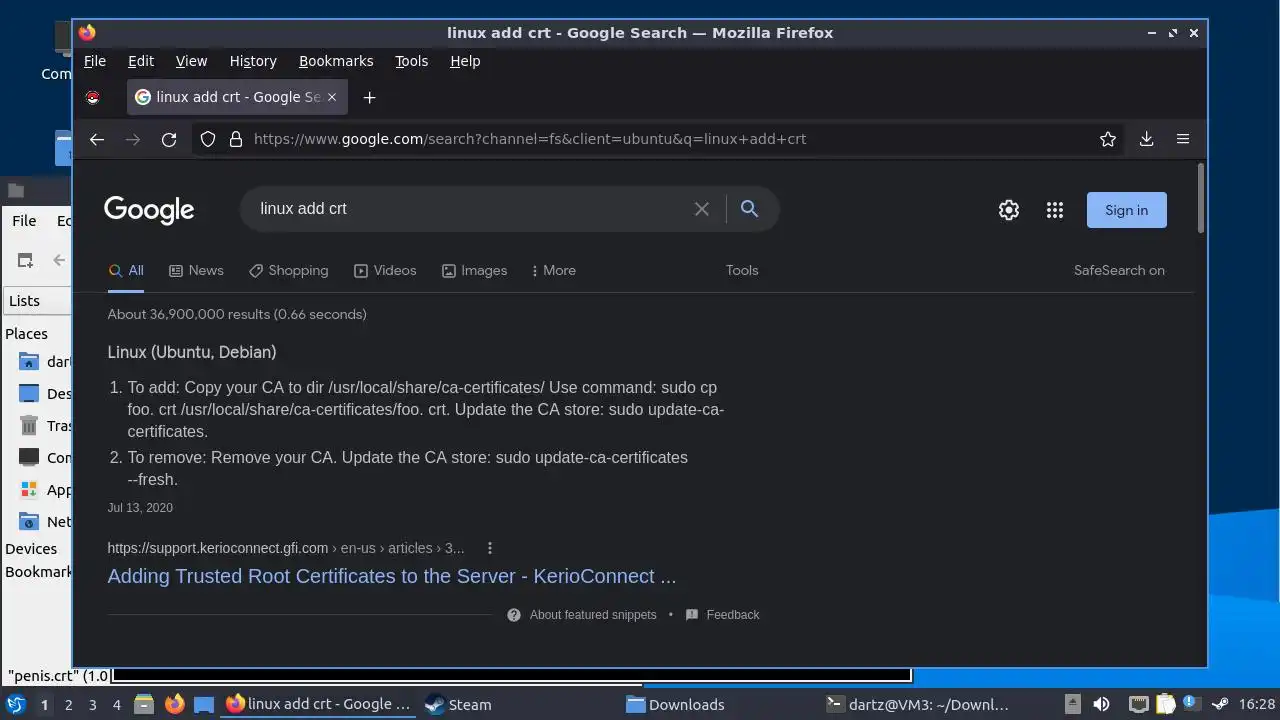Image resolution: width=1280 pixels, height=720 pixels.
Task: Switch to workspace 3
Action: pos(93,705)
